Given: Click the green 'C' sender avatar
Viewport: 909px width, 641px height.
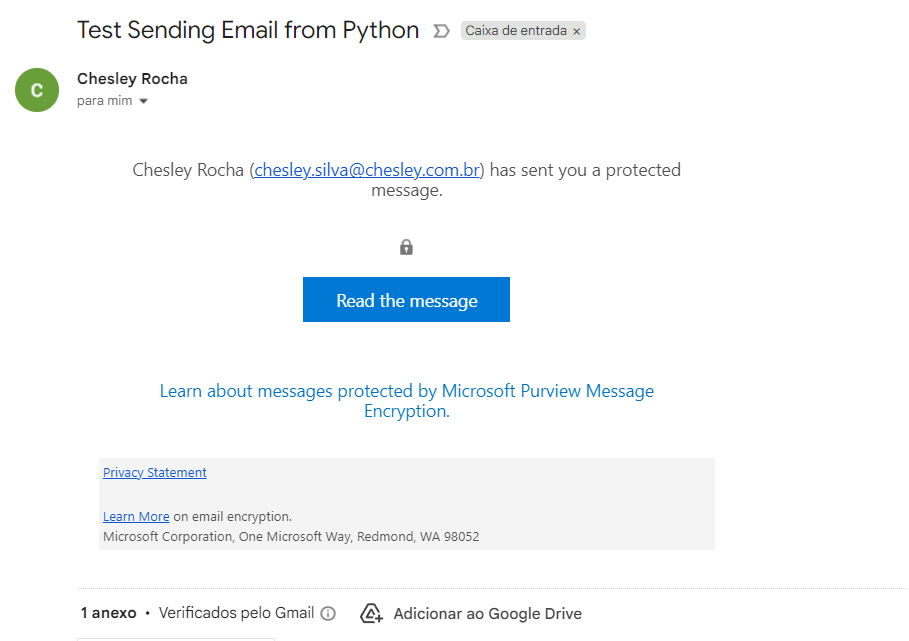Looking at the screenshot, I should pos(37,90).
